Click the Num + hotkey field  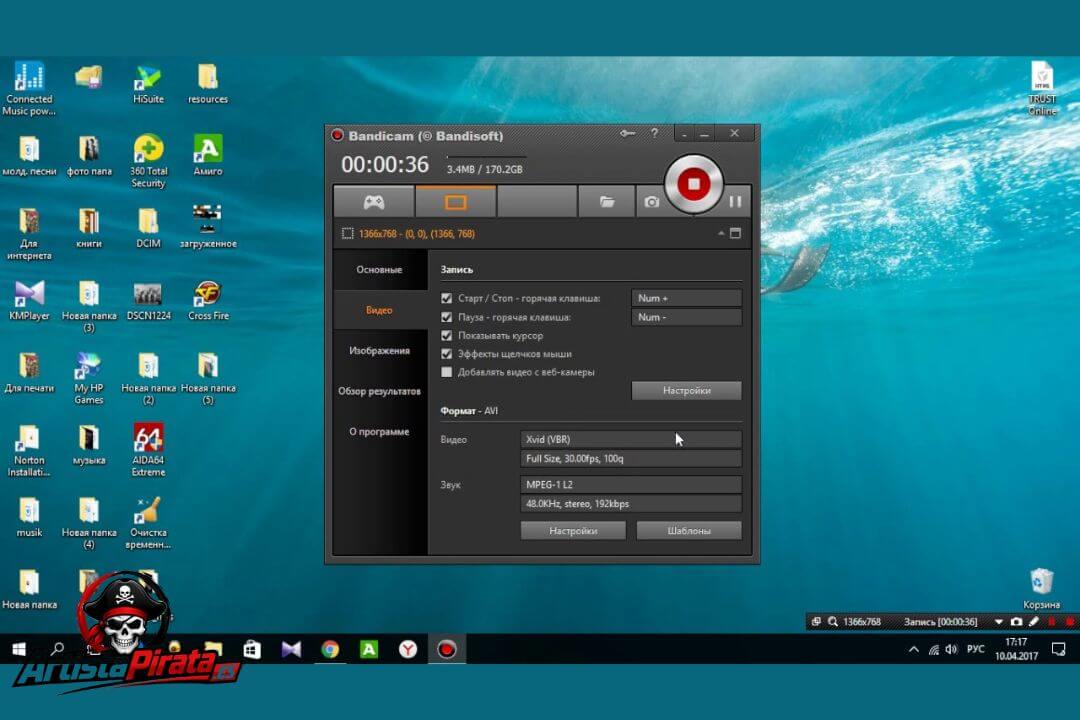(686, 298)
